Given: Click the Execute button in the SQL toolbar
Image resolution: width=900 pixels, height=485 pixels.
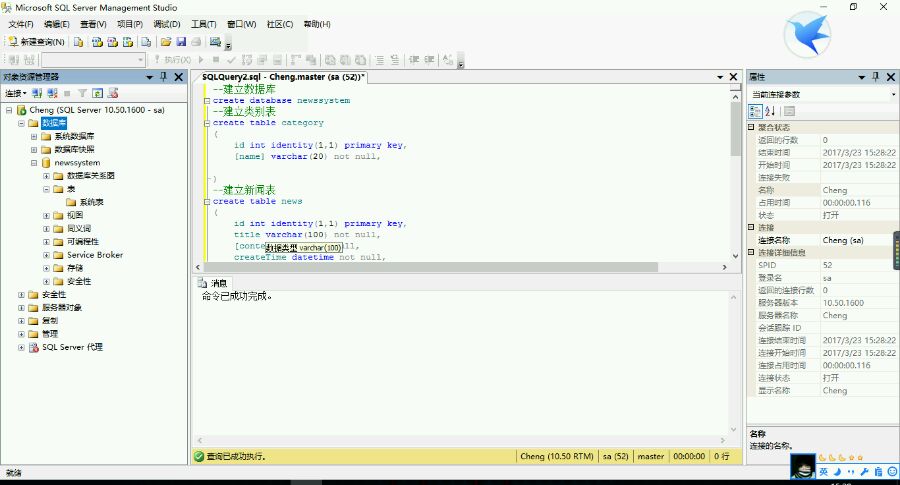Looking at the screenshot, I should point(173,60).
